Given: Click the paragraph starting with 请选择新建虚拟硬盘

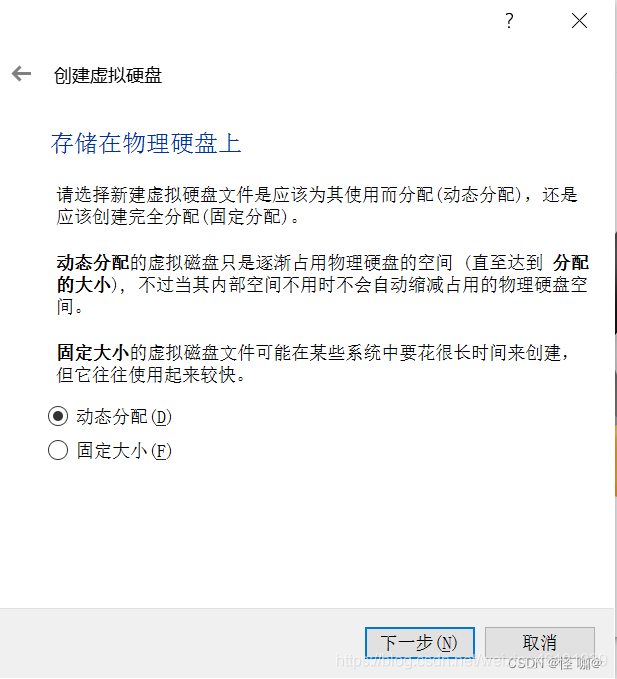Looking at the screenshot, I should coord(317,206).
